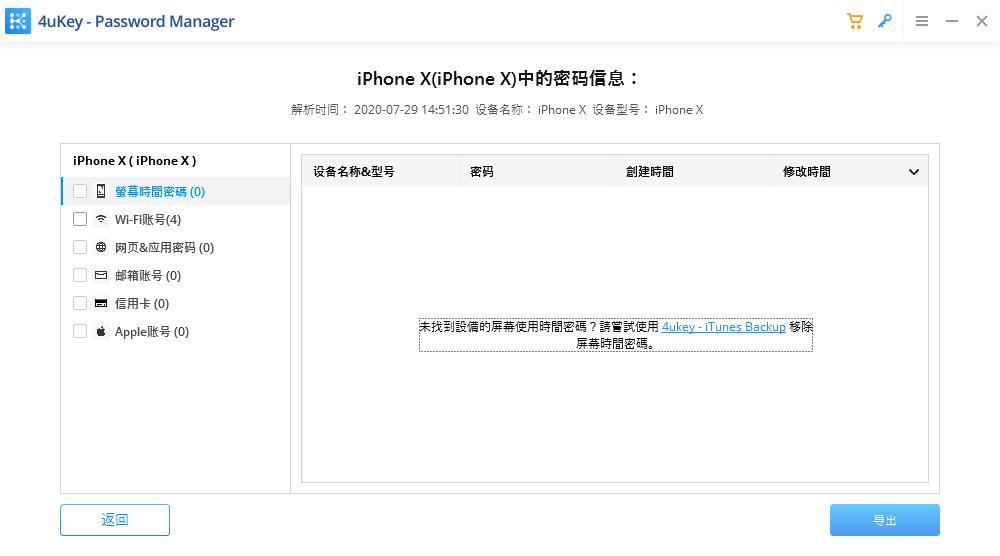Check the Wi-Fi账号(4) checkbox
Image resolution: width=1000 pixels, height=556 pixels.
click(80, 219)
